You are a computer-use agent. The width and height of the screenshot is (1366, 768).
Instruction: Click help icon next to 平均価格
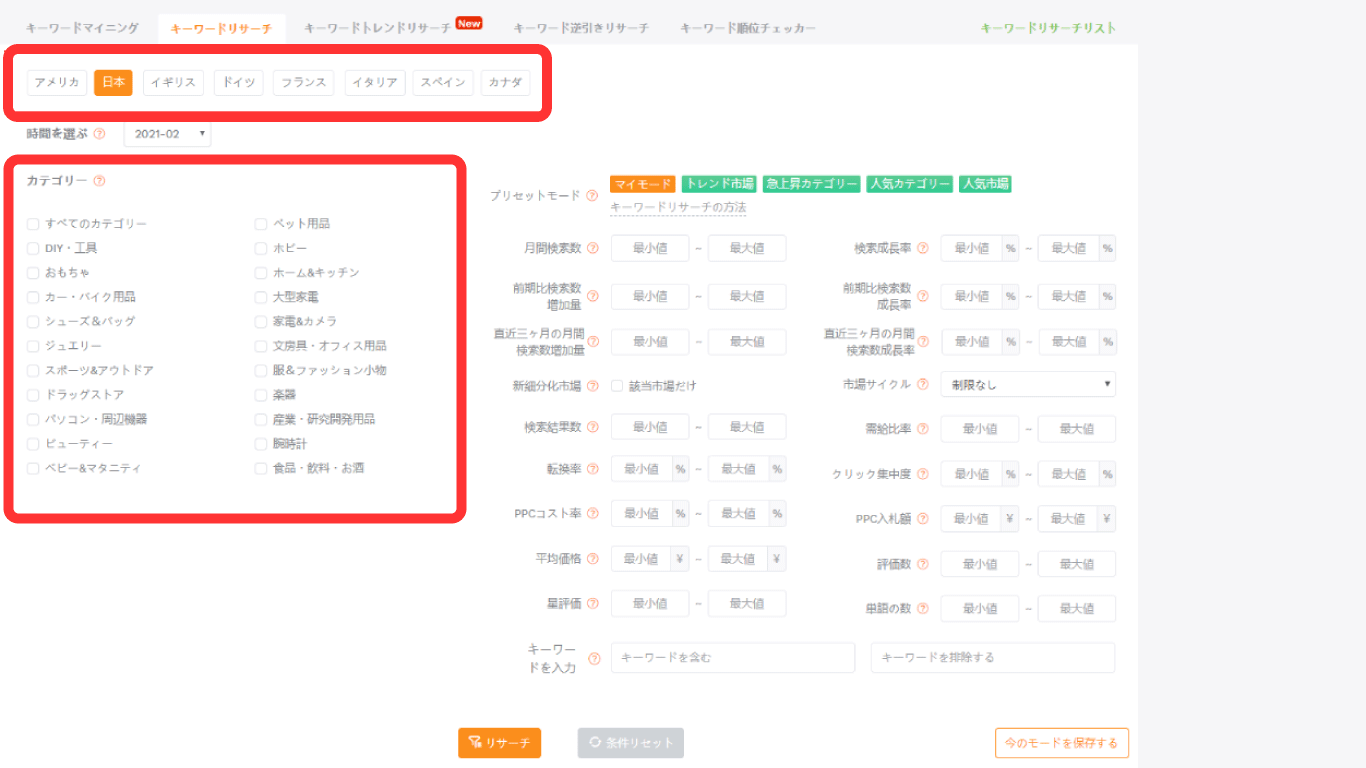pyautogui.click(x=593, y=559)
